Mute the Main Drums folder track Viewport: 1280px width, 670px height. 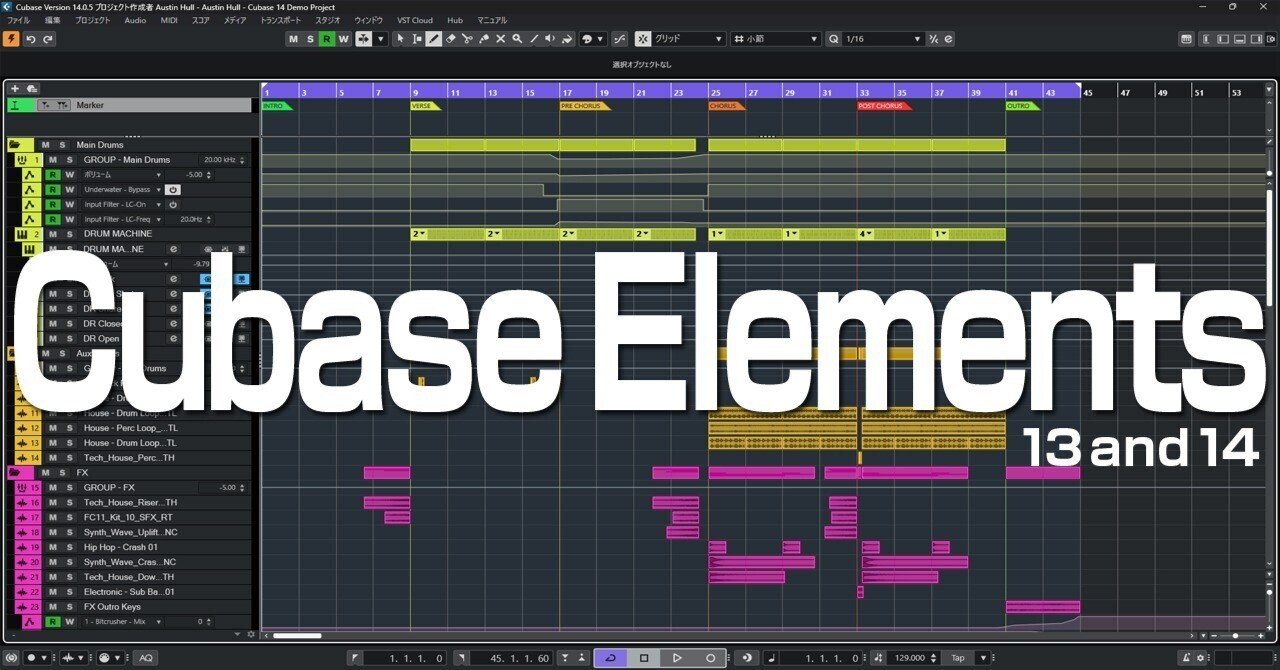46,145
